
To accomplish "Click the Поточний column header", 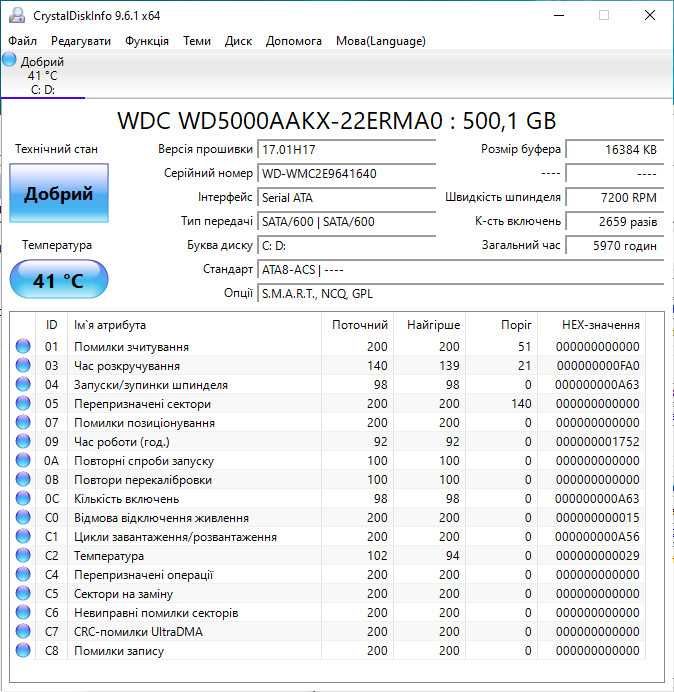I will [358, 325].
